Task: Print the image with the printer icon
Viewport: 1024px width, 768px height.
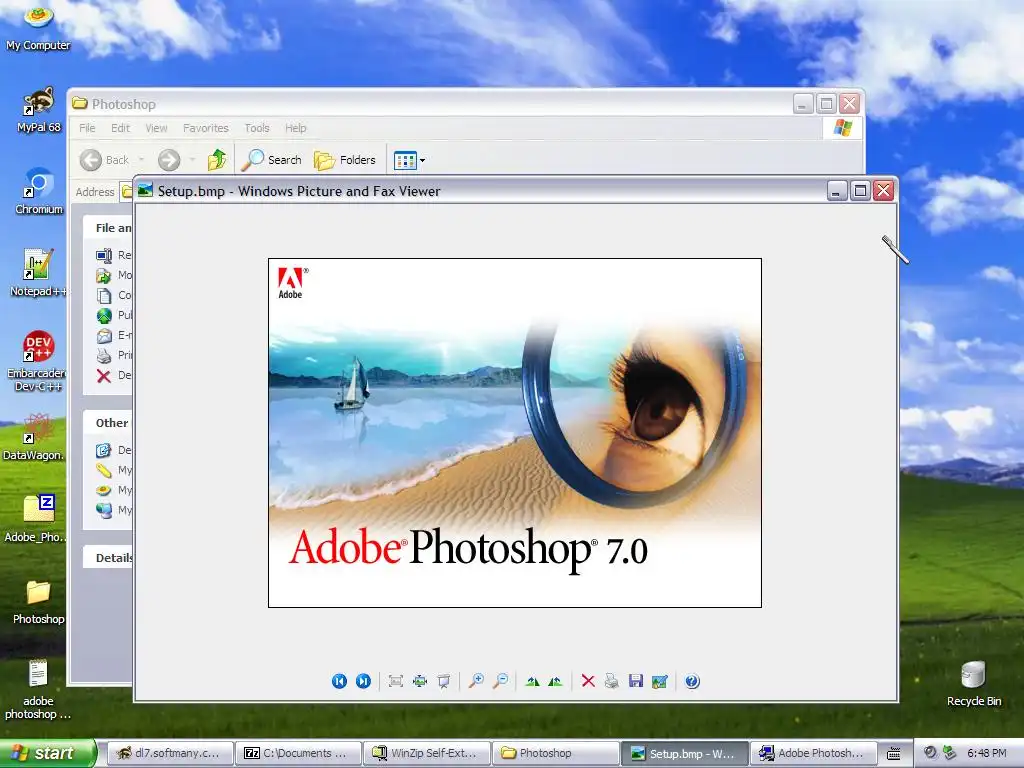Action: (x=611, y=681)
